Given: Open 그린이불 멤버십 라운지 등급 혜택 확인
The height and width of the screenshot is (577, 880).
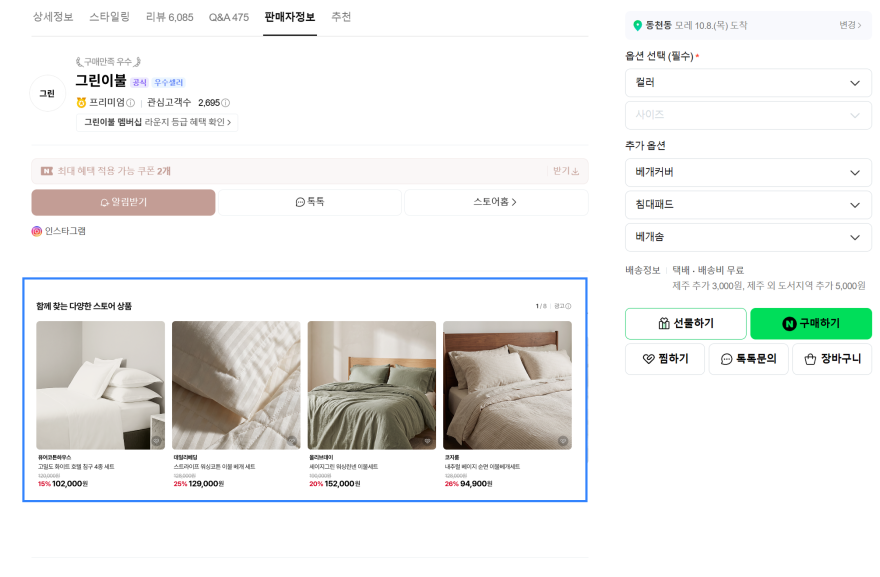Looking at the screenshot, I should pos(157,122).
